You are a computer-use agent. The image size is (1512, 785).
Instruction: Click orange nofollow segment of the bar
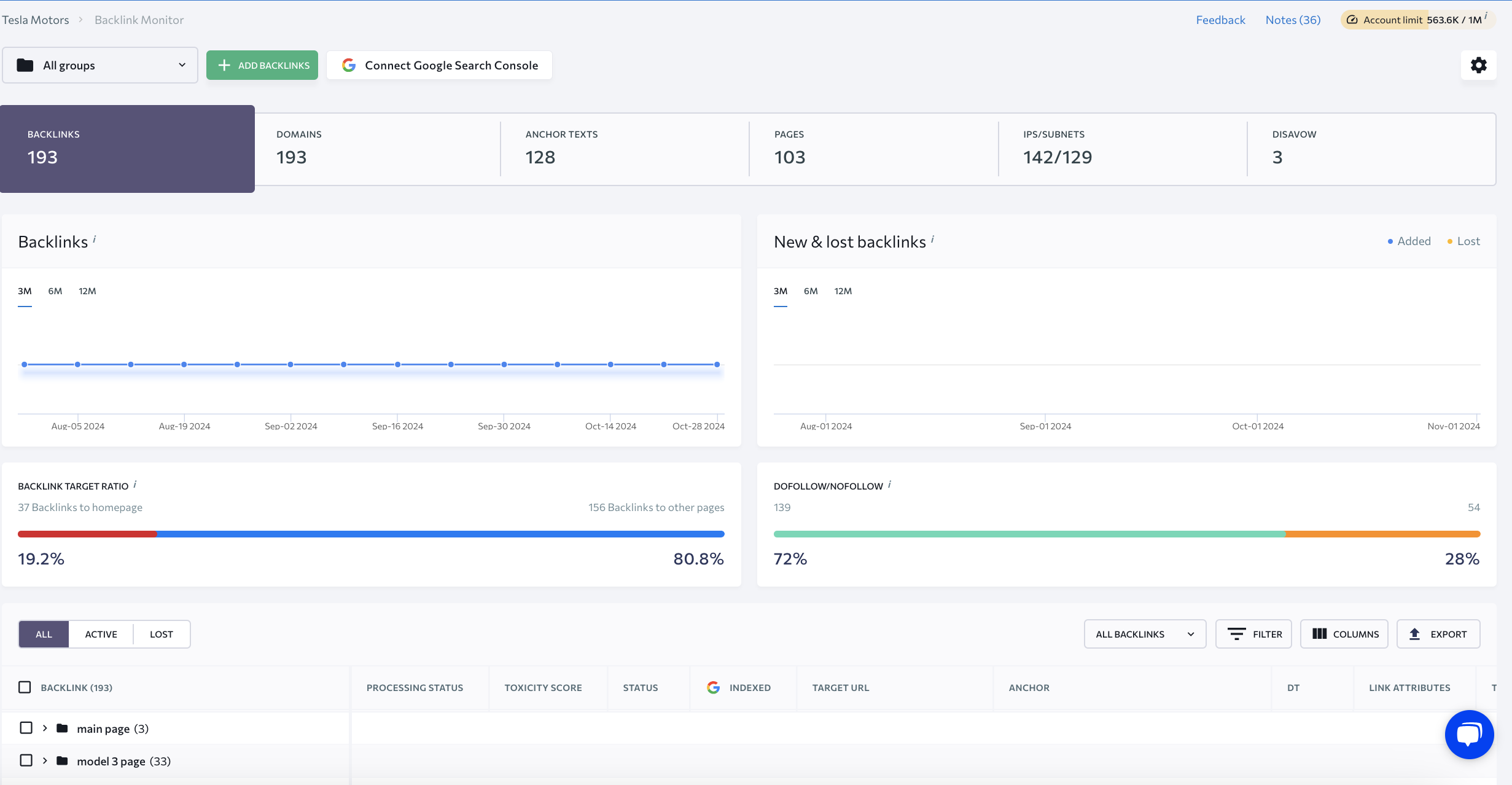coord(1383,534)
